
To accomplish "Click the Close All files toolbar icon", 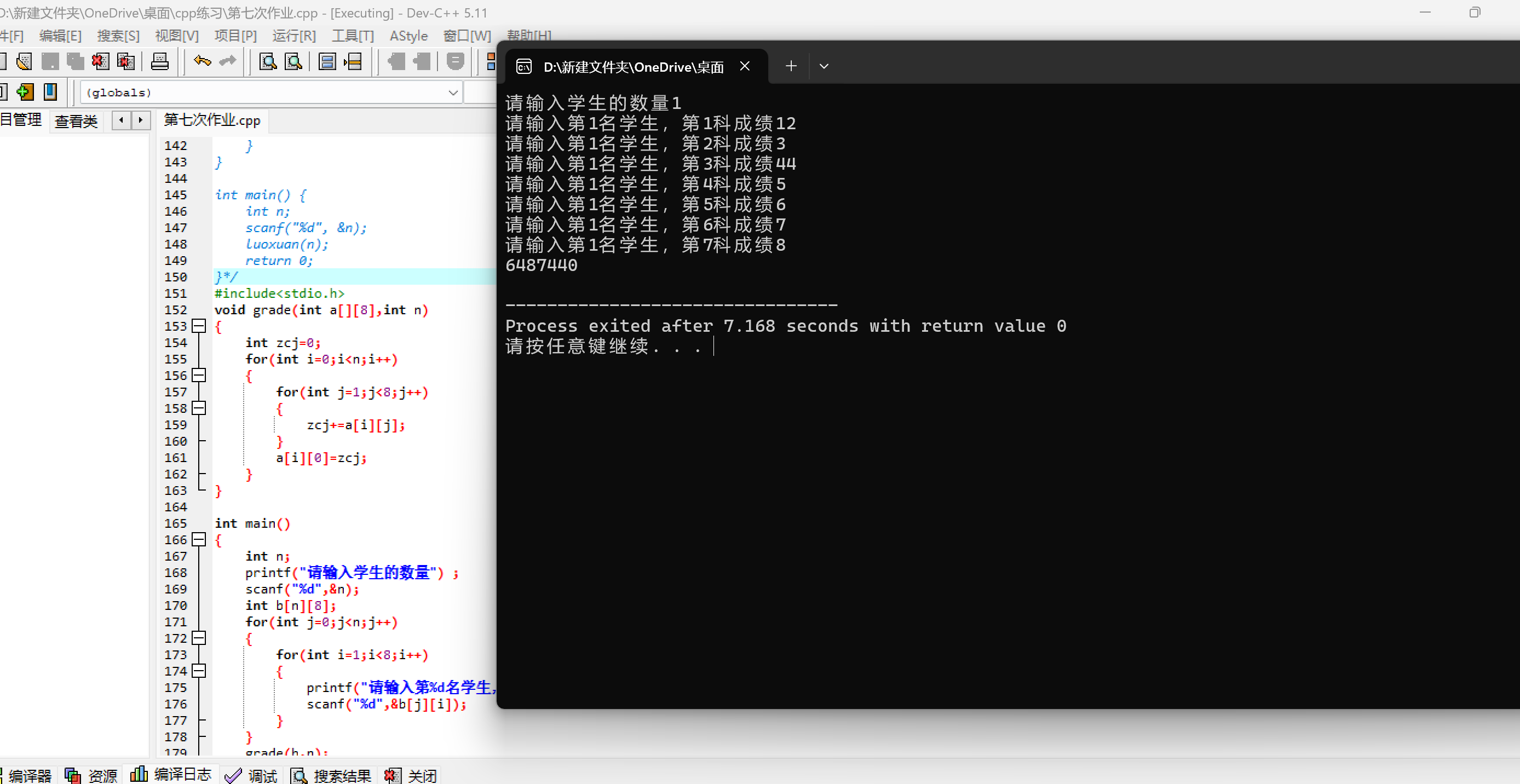I will 126,61.
